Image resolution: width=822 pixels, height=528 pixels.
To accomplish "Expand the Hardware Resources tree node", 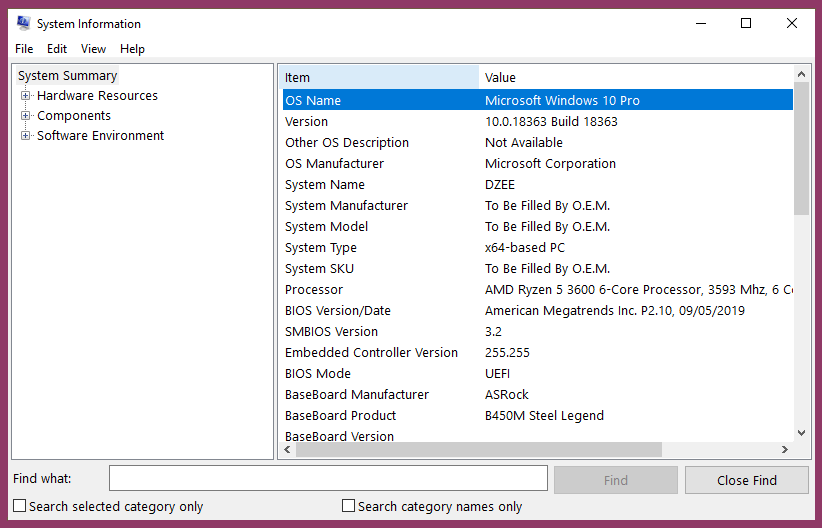I will pos(26,96).
